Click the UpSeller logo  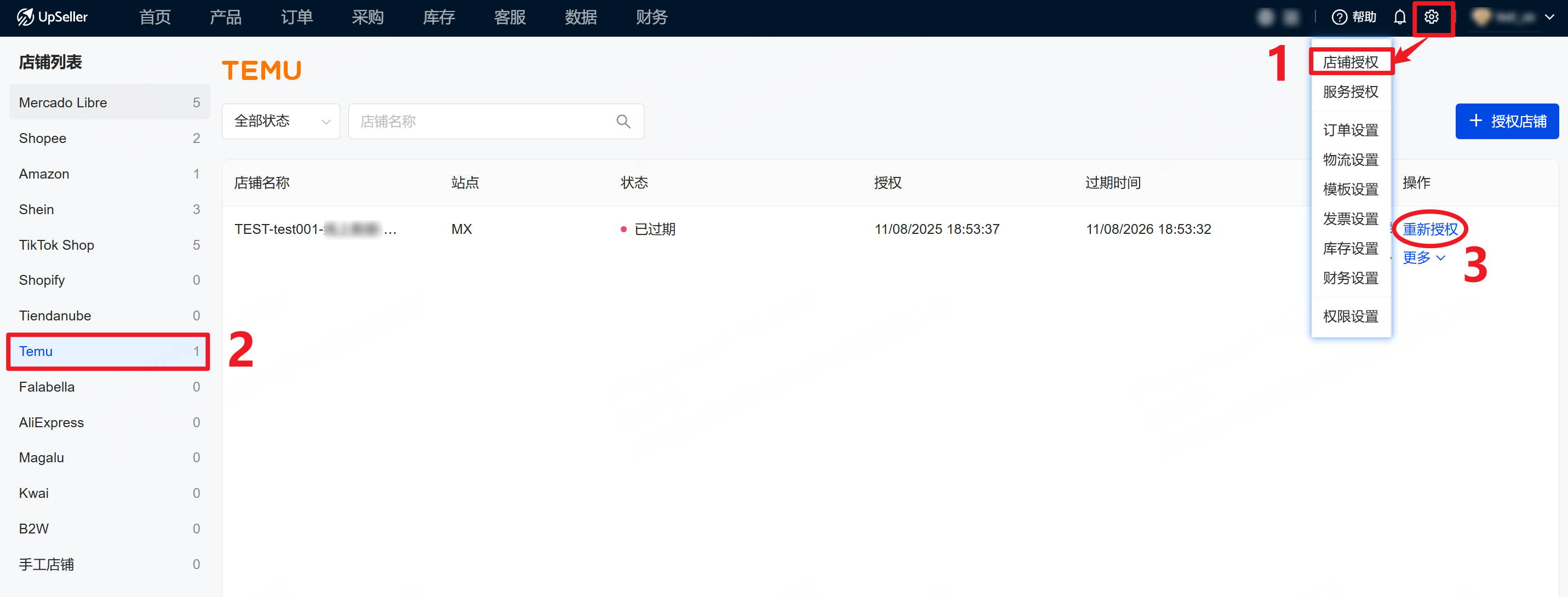(x=53, y=17)
